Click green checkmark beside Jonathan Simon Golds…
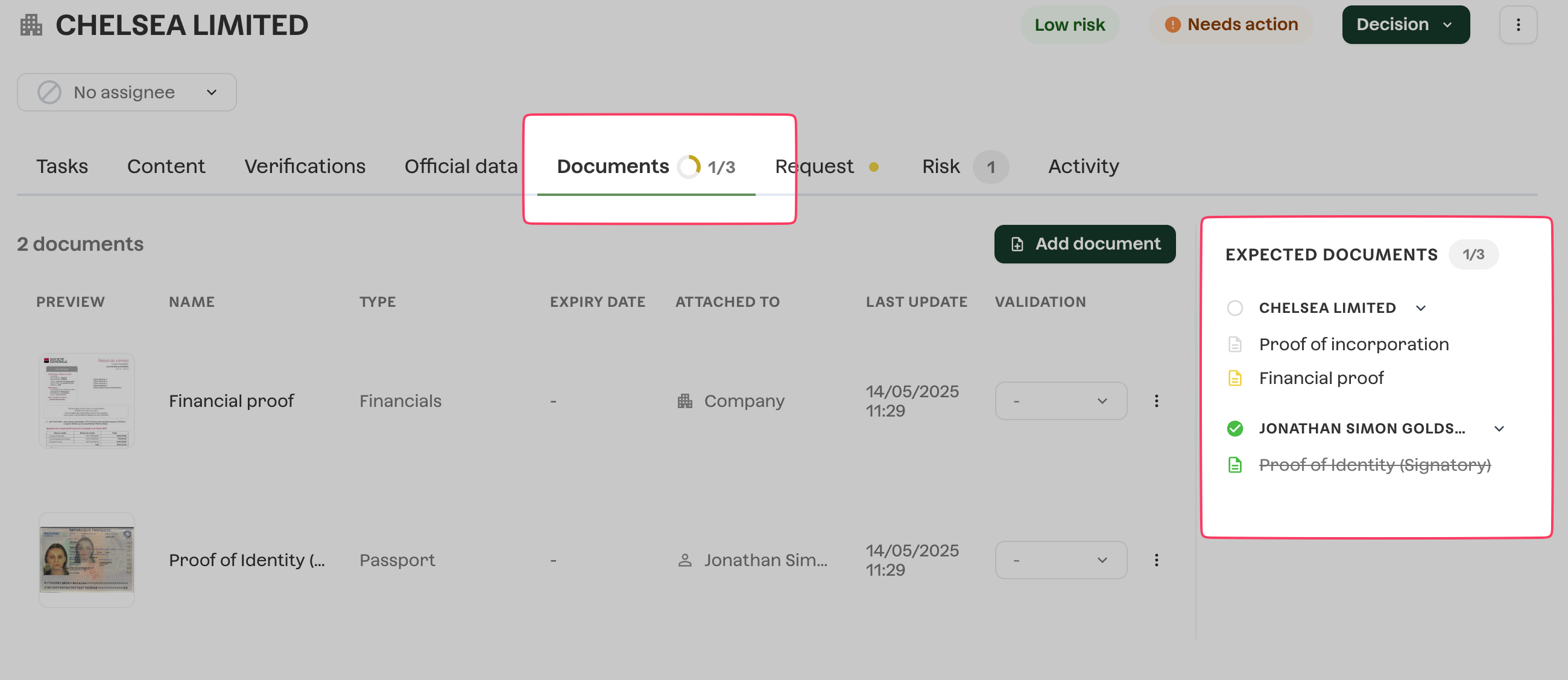The image size is (1568, 680). point(1234,429)
